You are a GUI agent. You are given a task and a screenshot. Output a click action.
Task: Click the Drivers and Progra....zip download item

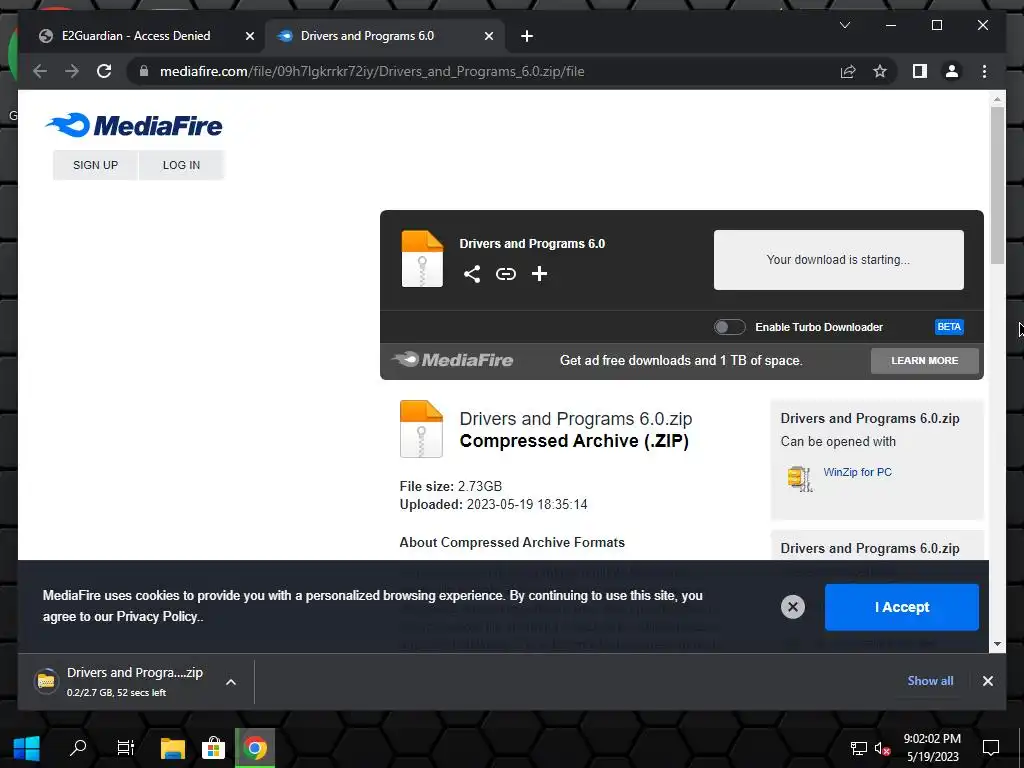135,681
